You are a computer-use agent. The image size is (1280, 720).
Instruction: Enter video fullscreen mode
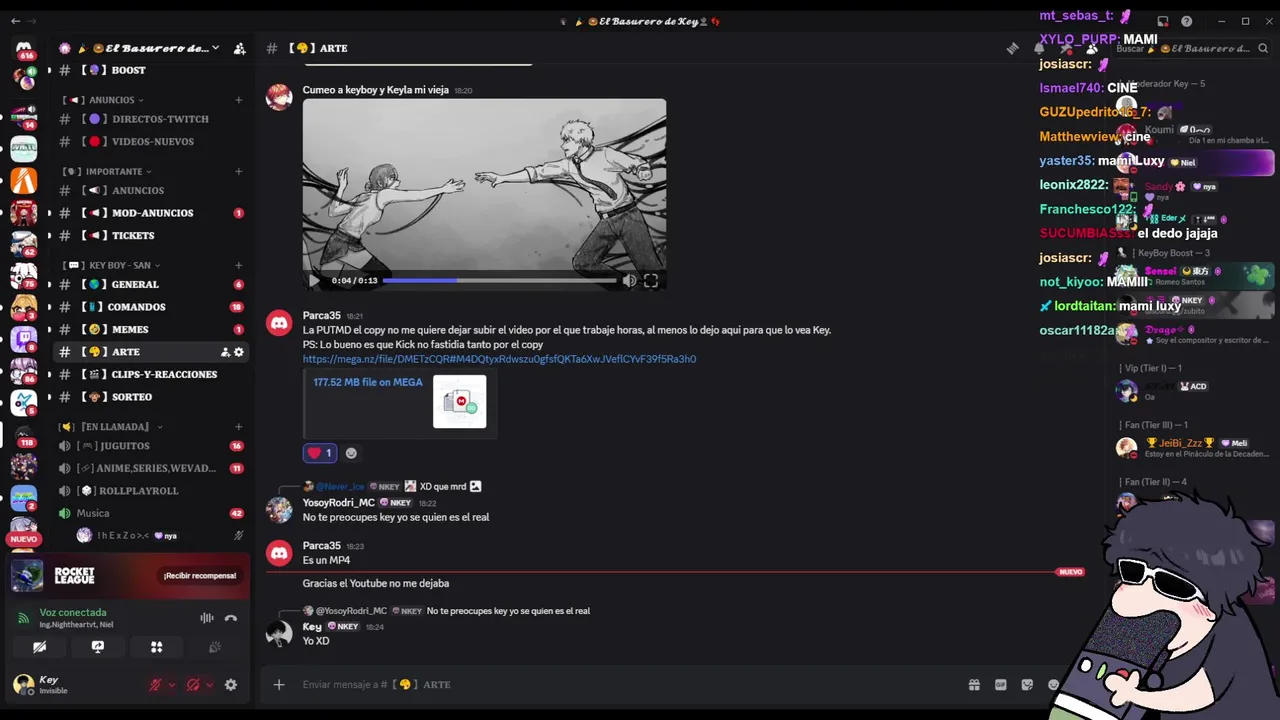coord(651,281)
